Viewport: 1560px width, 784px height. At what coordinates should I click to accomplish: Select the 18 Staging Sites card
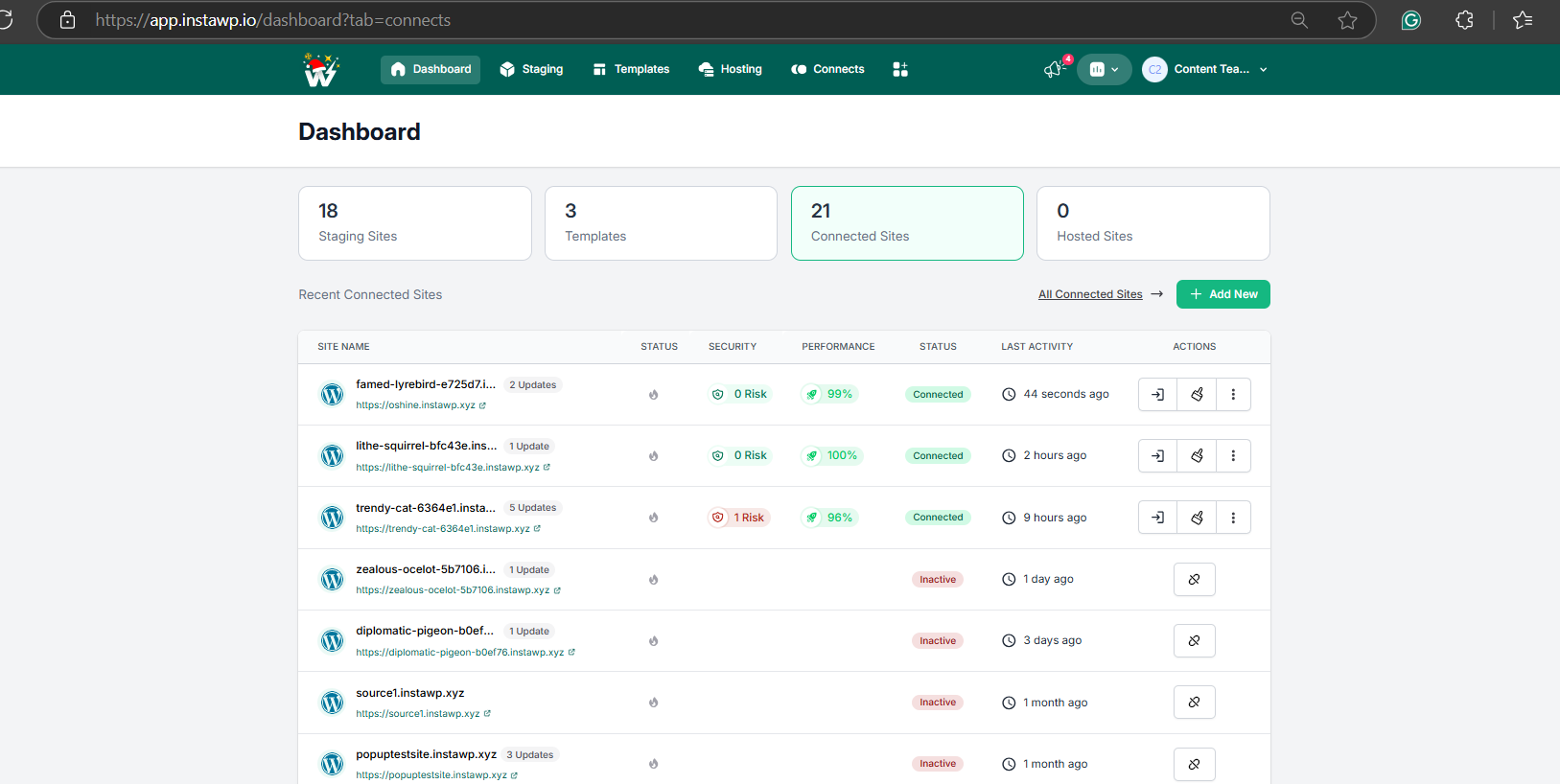click(x=415, y=223)
